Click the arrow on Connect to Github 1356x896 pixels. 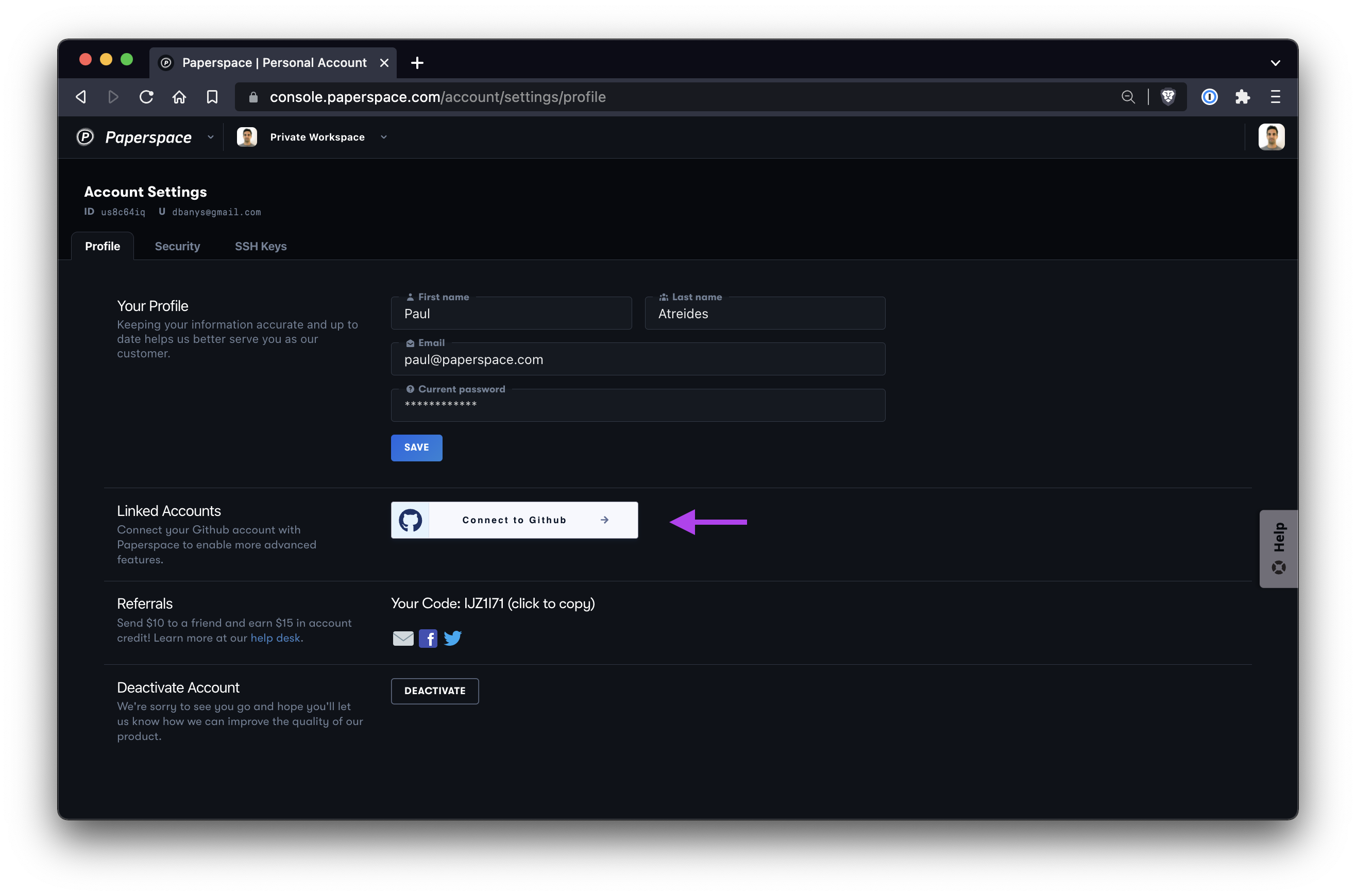pyautogui.click(x=604, y=520)
